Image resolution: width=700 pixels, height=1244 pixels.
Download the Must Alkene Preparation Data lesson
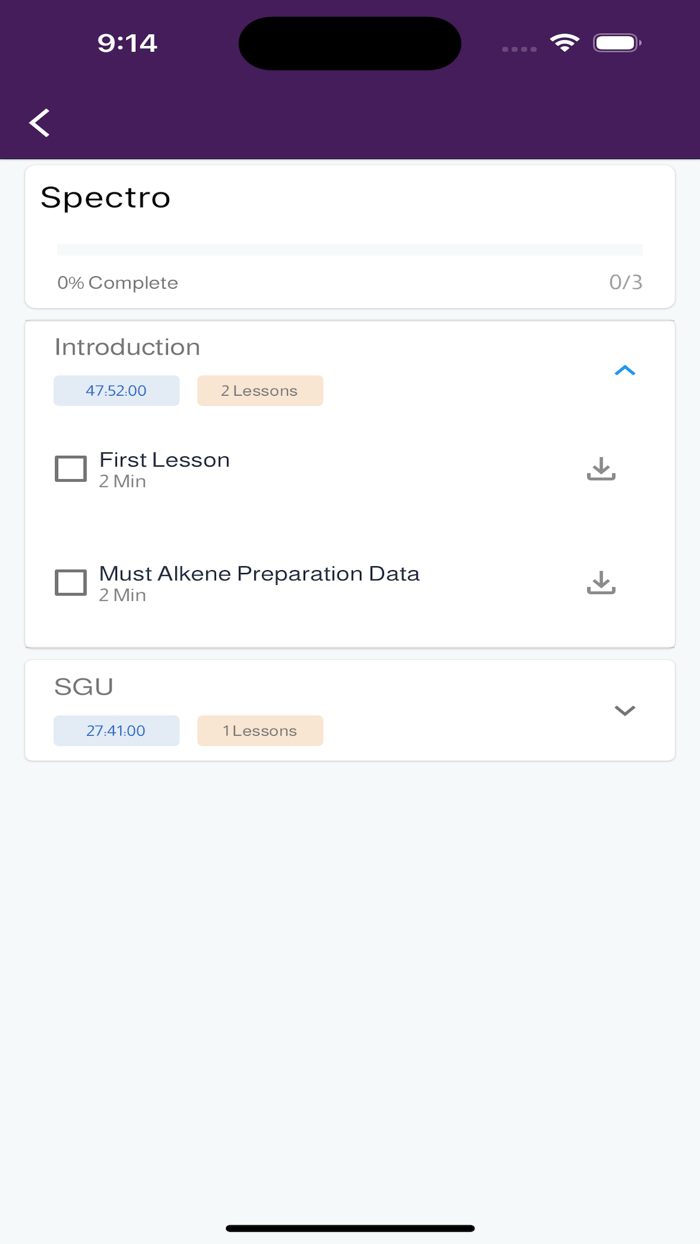click(601, 581)
